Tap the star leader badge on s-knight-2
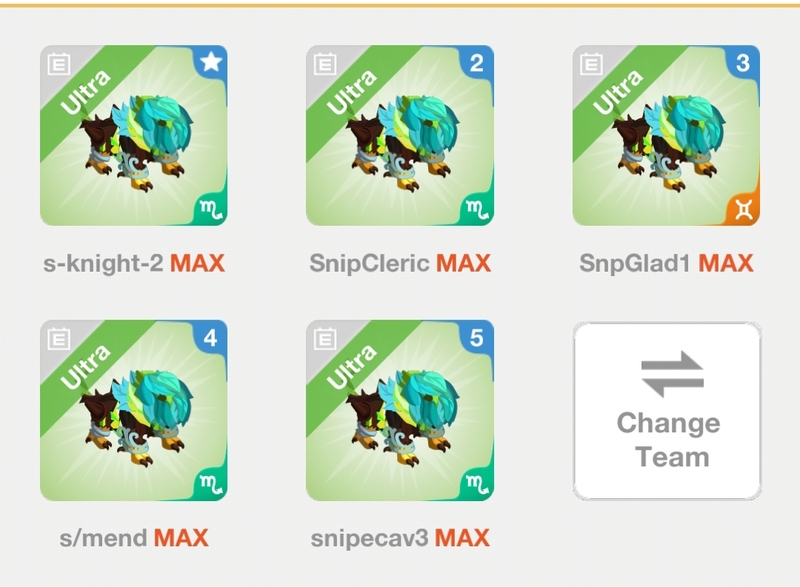 (211, 62)
